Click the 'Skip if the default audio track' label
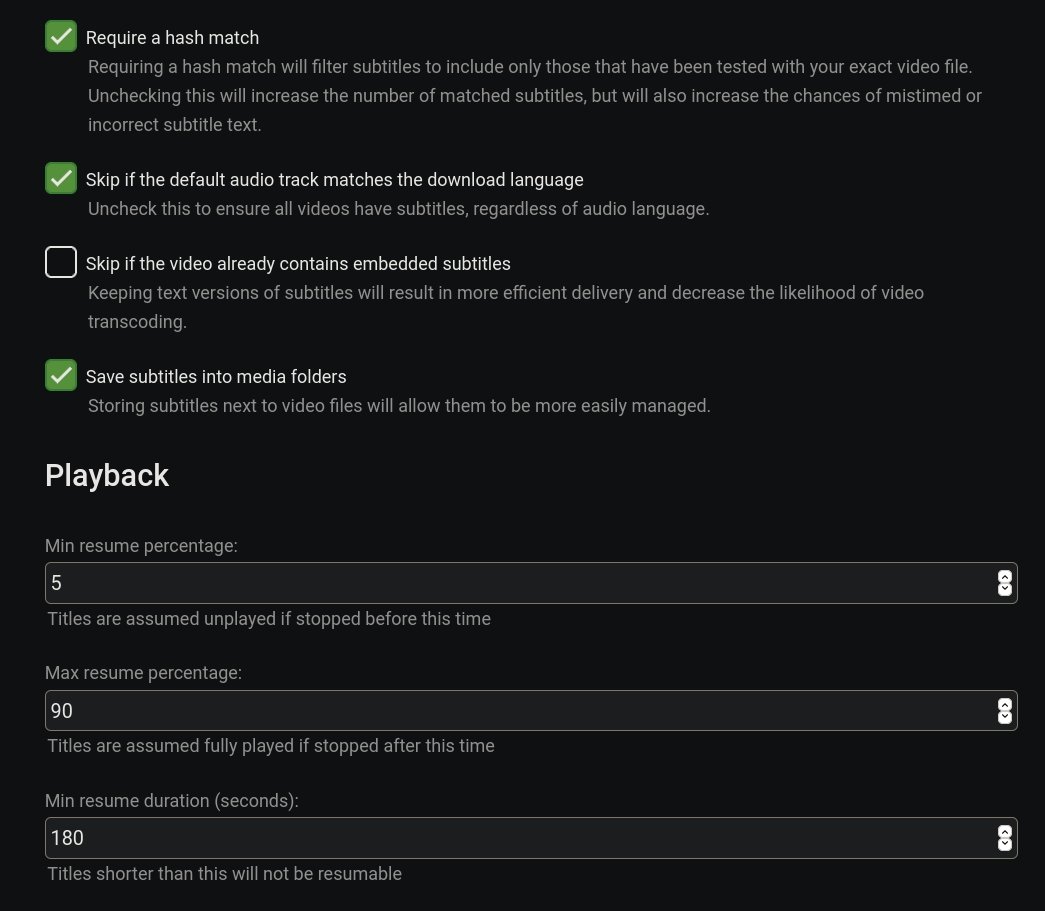The image size is (1045, 911). click(334, 180)
